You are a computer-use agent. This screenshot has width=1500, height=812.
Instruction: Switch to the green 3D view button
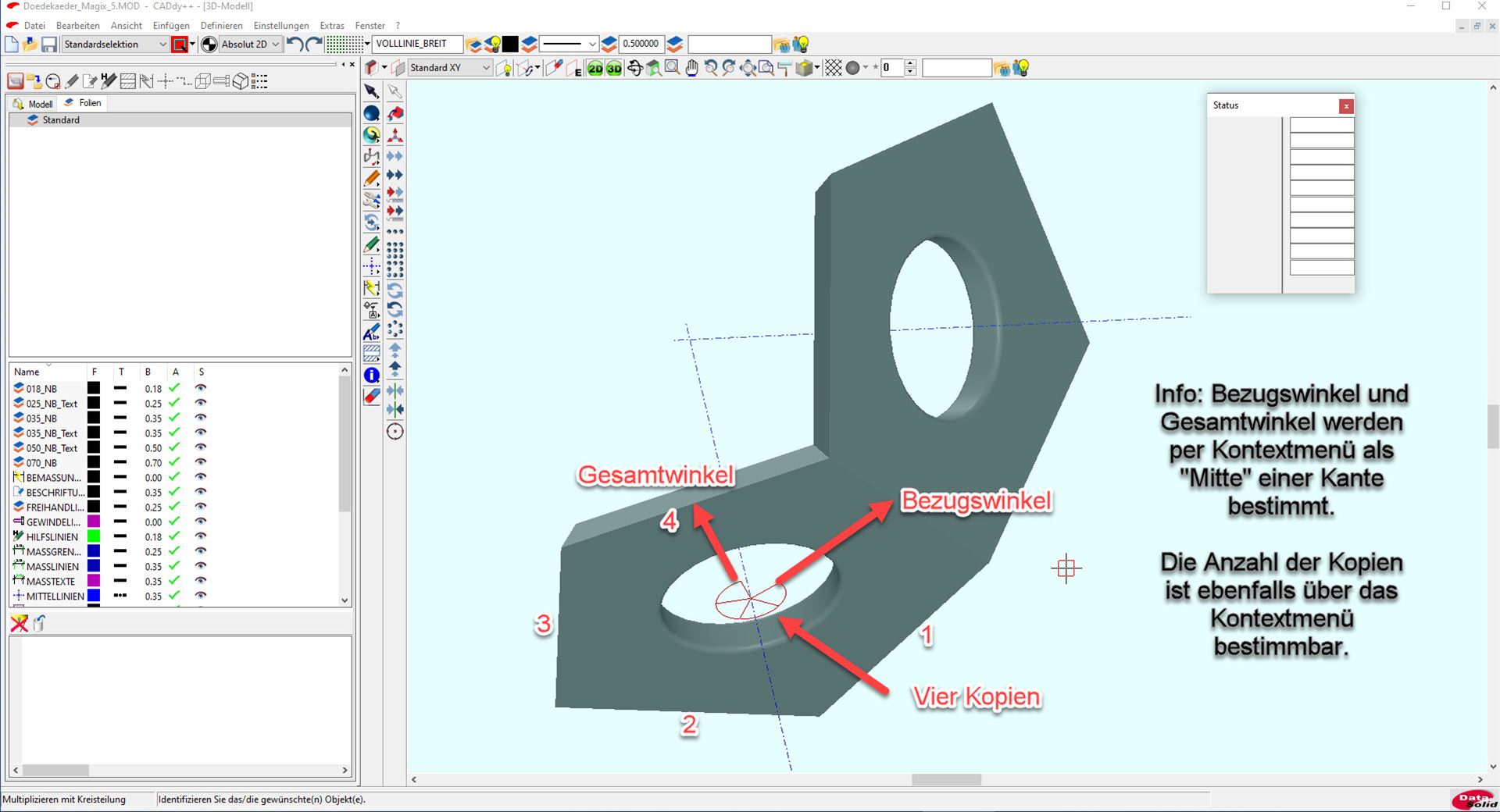614,69
